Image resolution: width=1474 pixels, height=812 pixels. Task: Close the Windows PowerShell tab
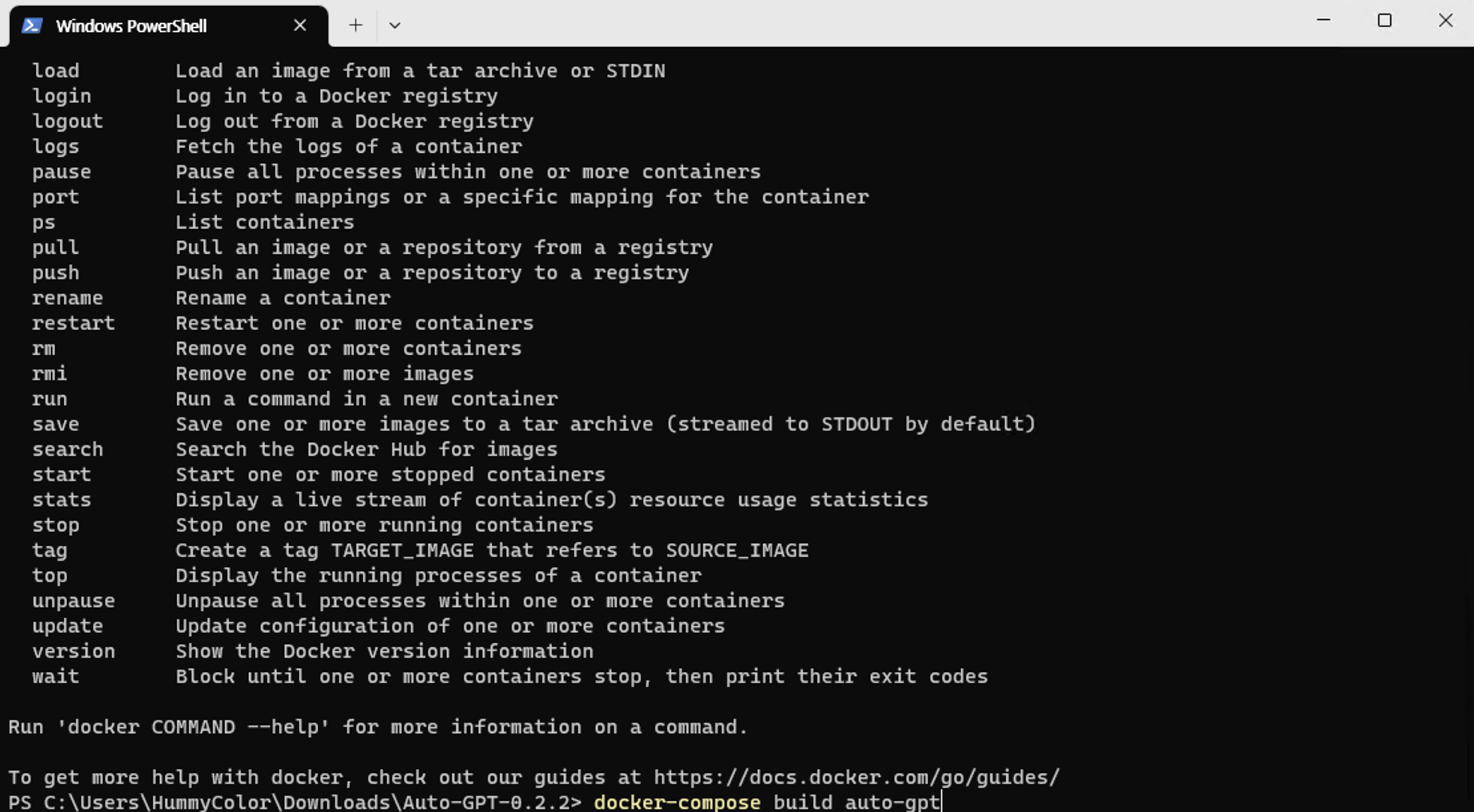(300, 25)
